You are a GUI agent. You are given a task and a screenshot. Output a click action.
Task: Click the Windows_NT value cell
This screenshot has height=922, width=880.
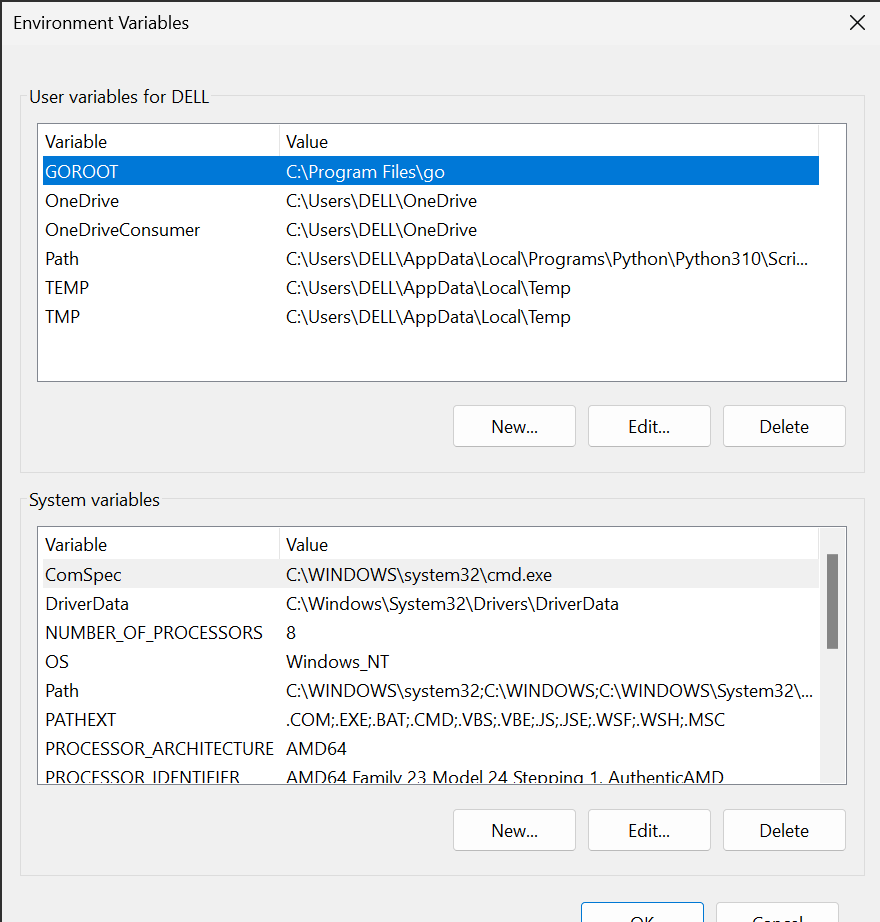coord(337,662)
